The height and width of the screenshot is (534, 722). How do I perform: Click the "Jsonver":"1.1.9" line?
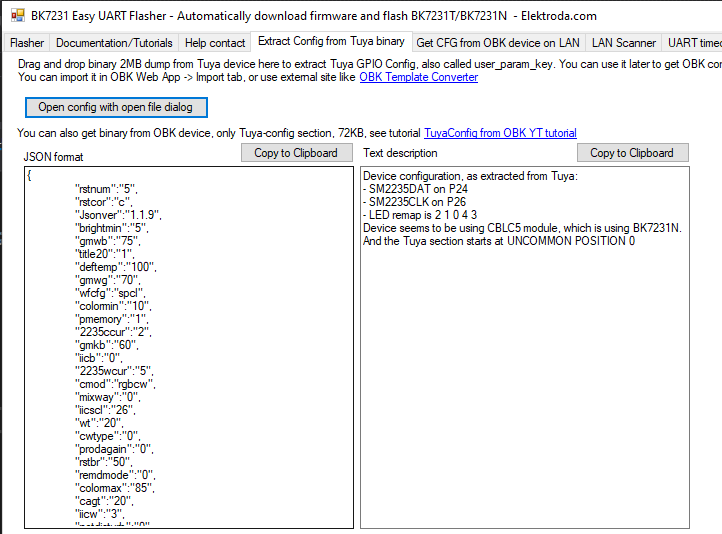click(x=118, y=215)
